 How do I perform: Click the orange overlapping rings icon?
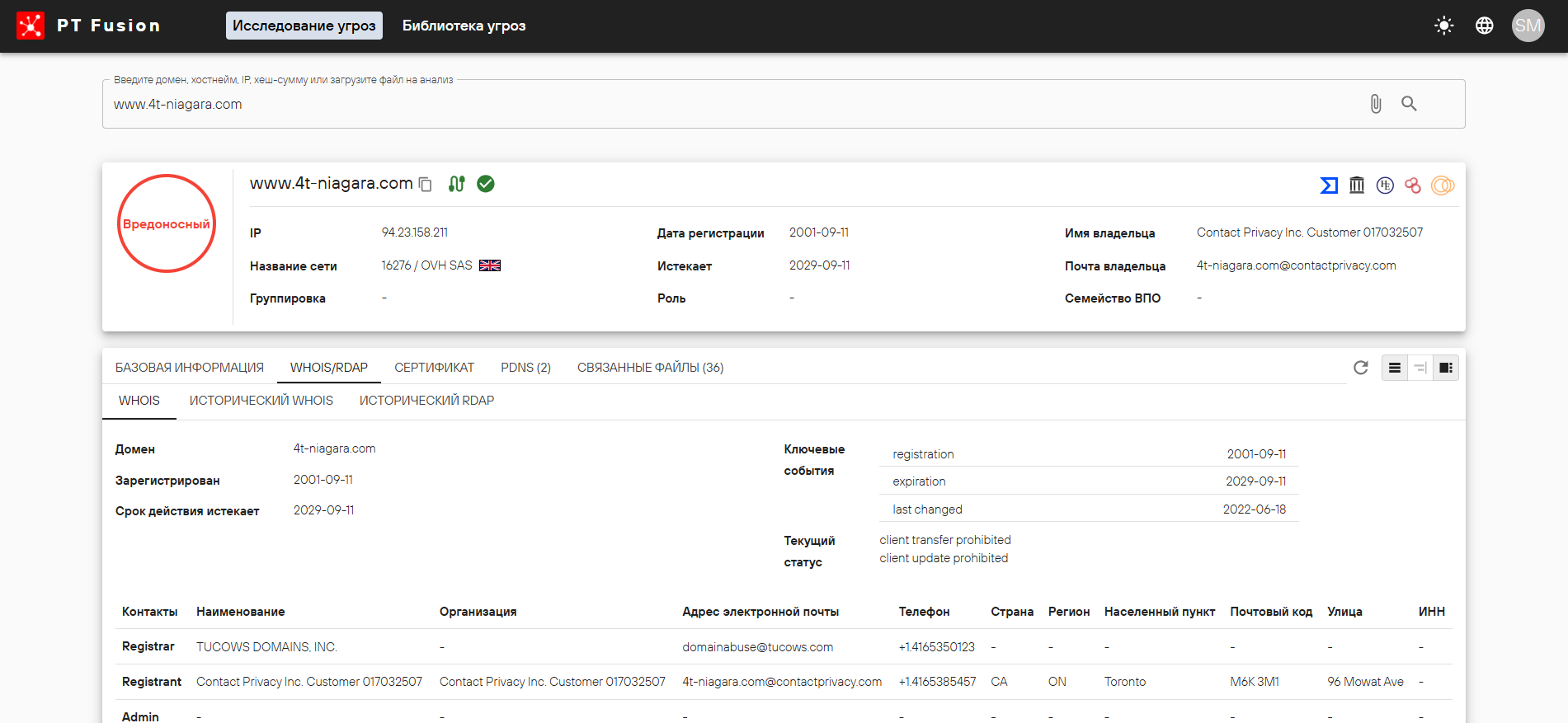(x=1442, y=185)
